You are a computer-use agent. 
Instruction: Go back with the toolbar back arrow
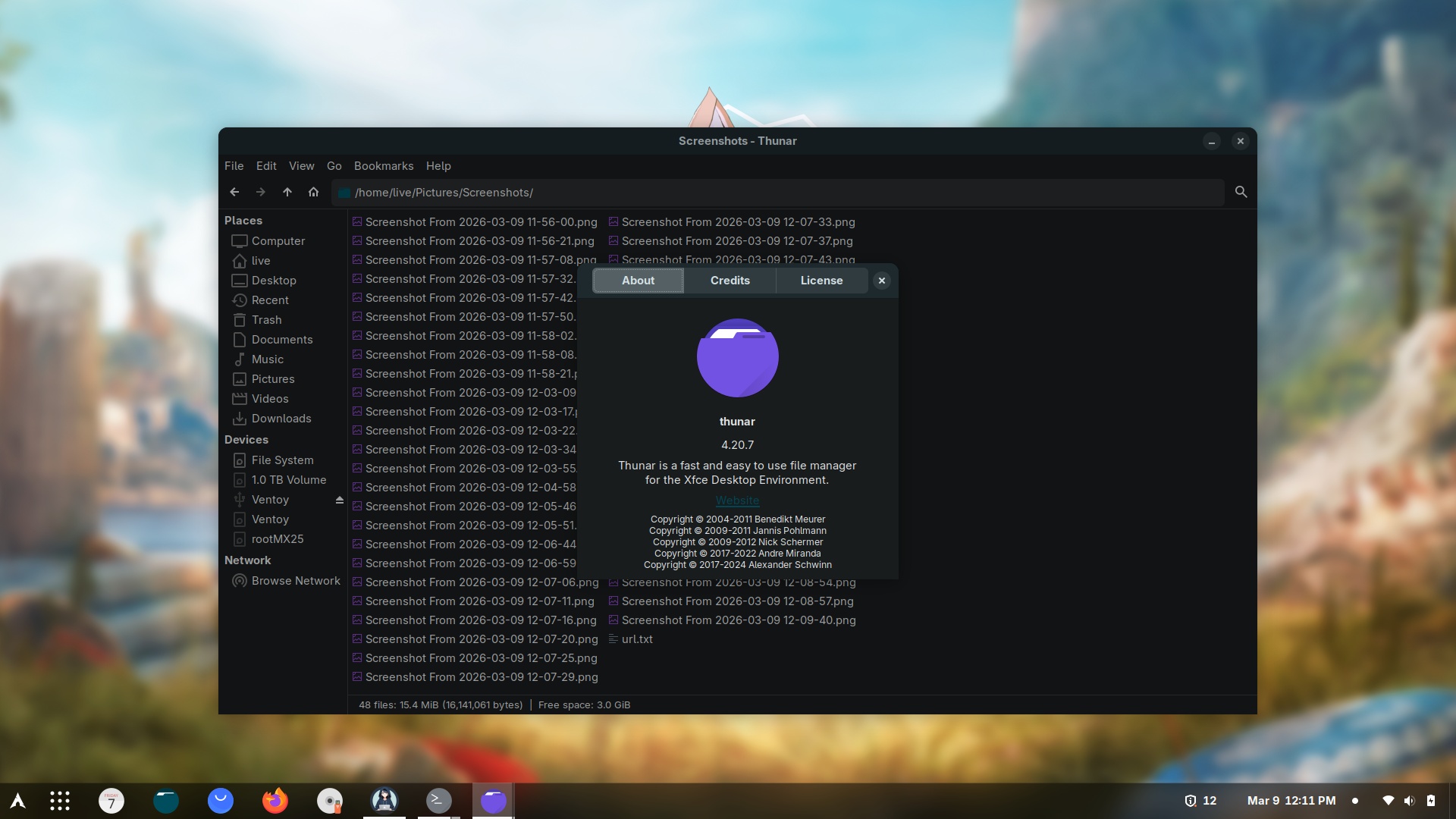pos(234,193)
